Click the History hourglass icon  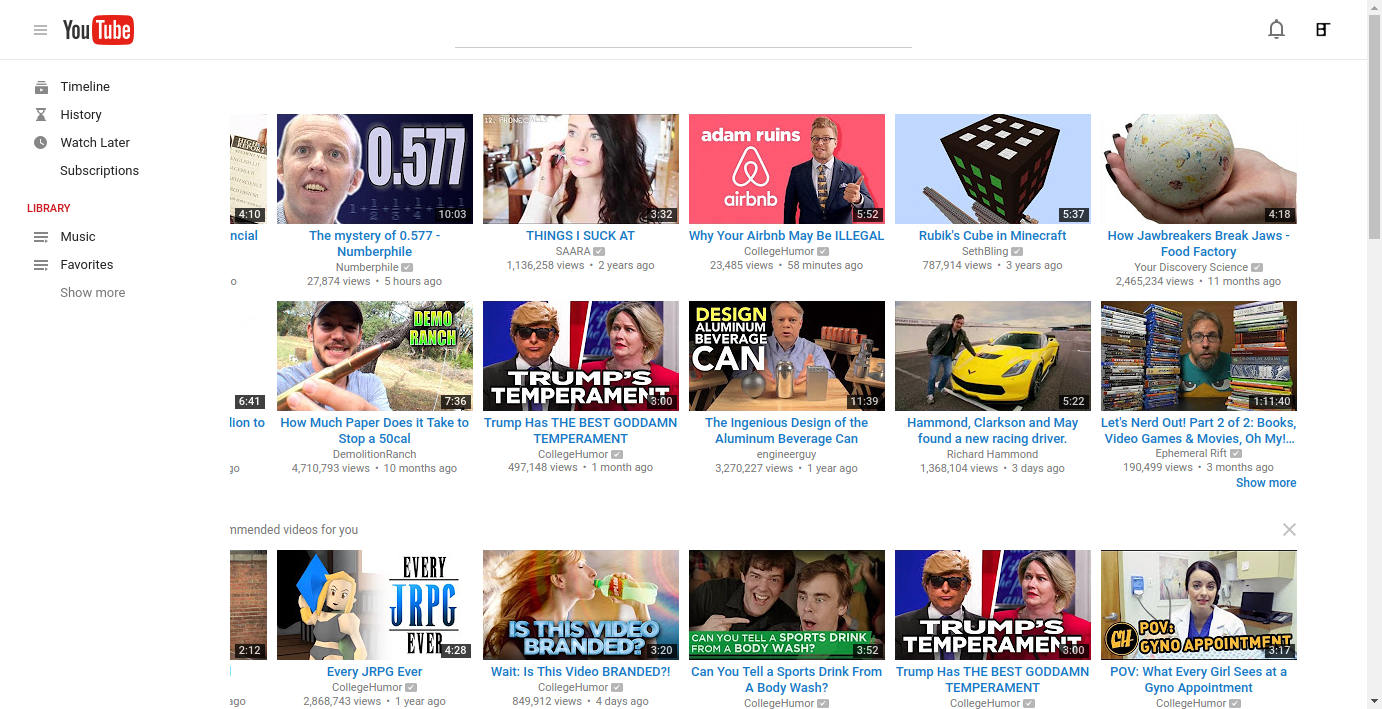(x=40, y=115)
